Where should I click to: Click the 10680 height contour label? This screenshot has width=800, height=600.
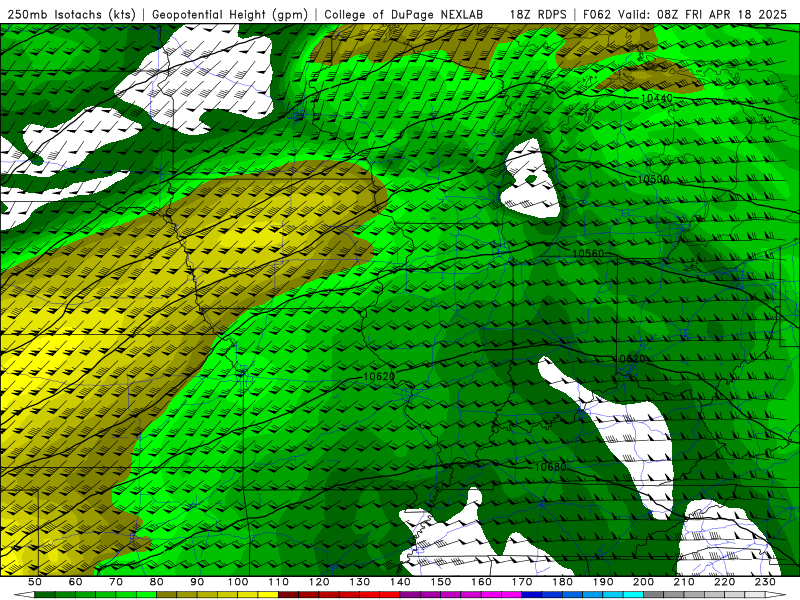pyautogui.click(x=551, y=467)
